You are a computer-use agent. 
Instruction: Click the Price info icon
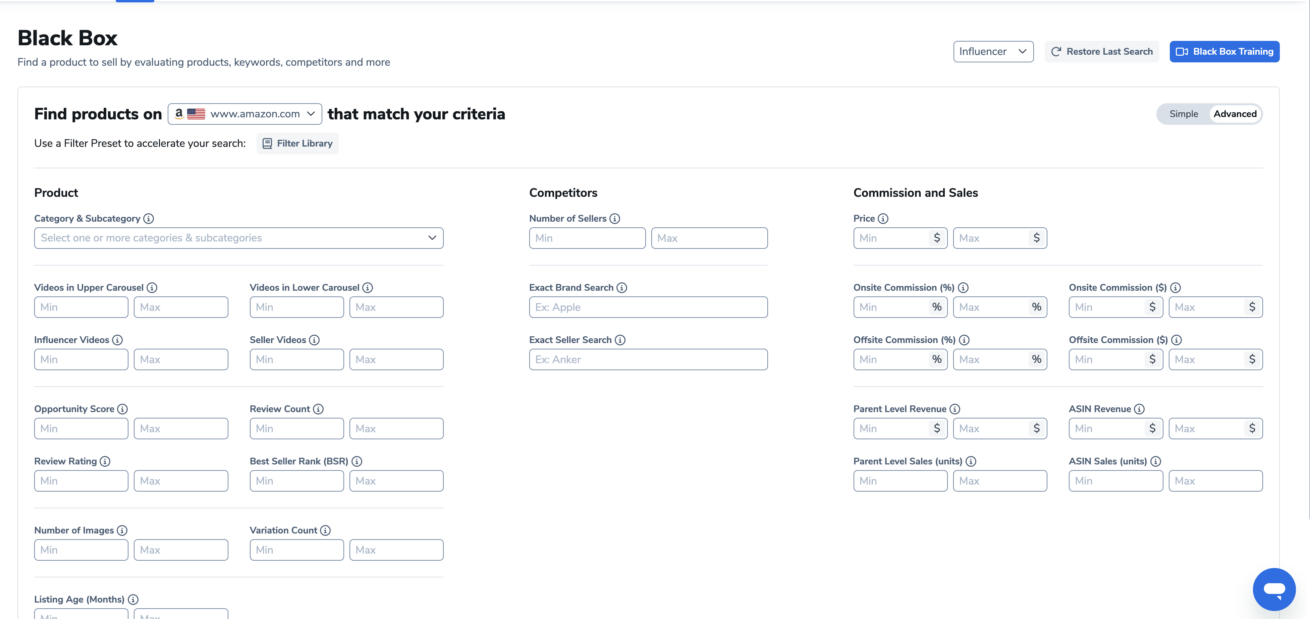[x=883, y=219]
